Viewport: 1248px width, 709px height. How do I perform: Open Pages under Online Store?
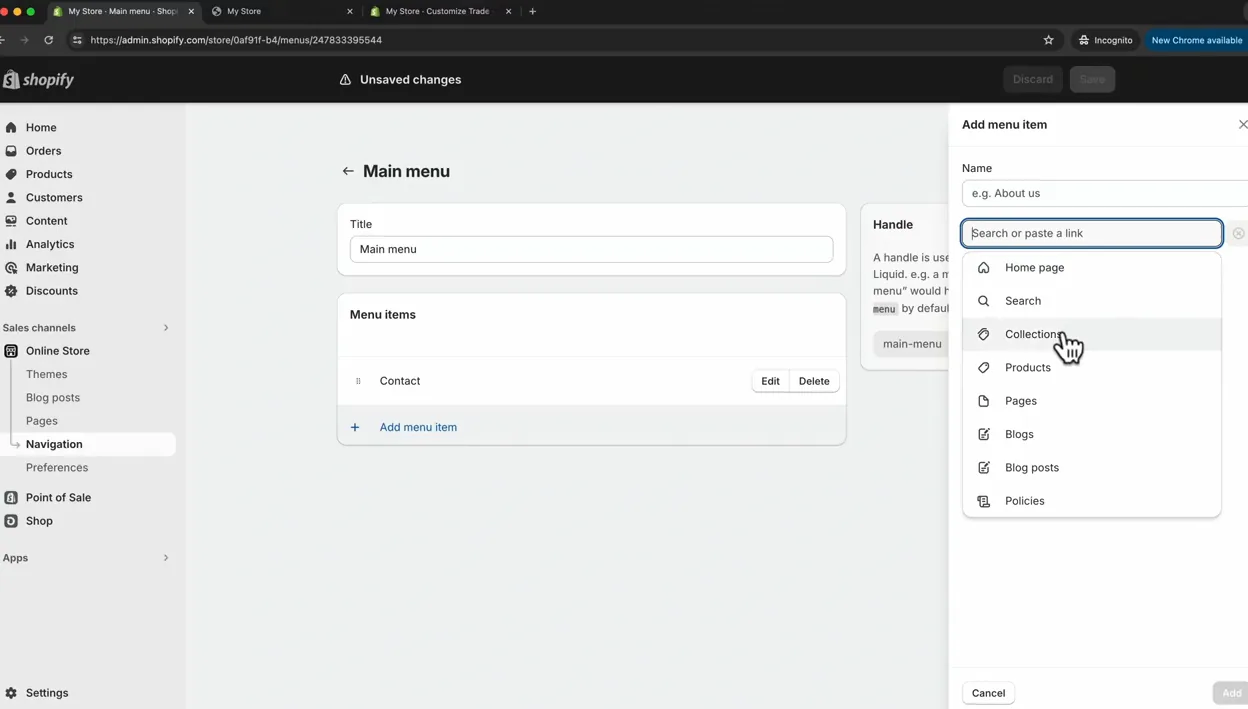click(42, 421)
